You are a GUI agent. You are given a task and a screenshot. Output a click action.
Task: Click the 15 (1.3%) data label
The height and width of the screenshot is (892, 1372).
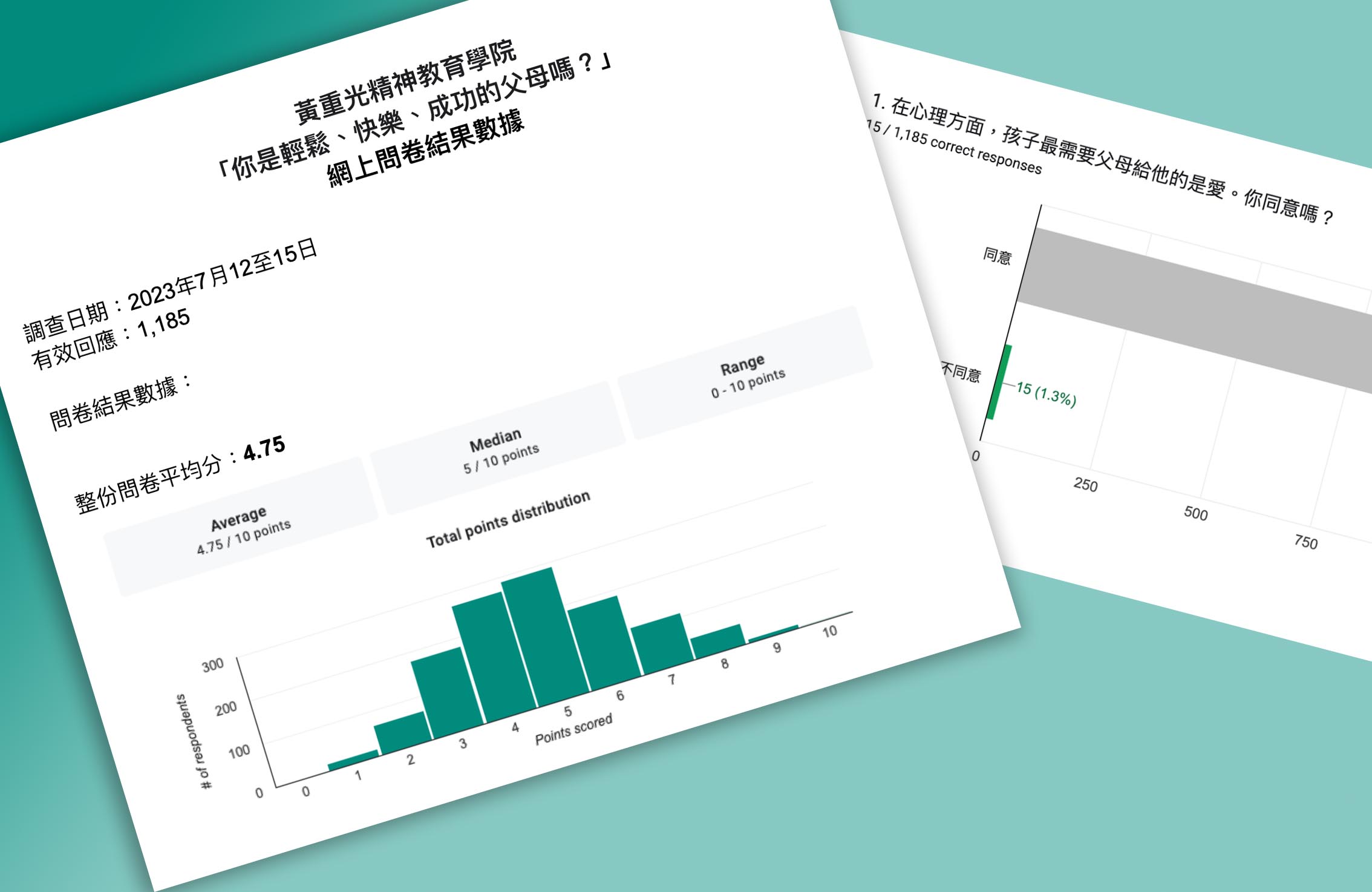pos(1046,394)
